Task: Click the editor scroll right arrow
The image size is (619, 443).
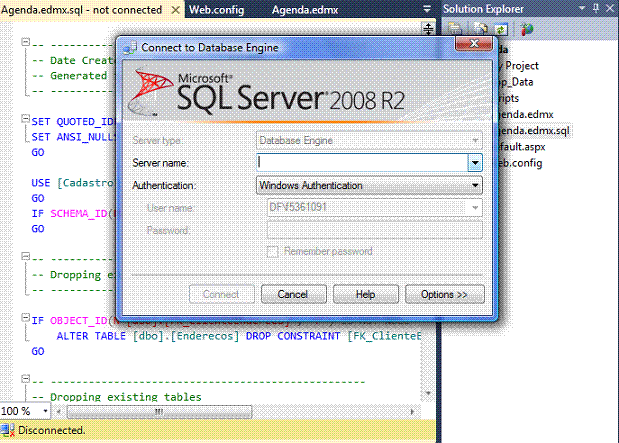Action: 413,411
